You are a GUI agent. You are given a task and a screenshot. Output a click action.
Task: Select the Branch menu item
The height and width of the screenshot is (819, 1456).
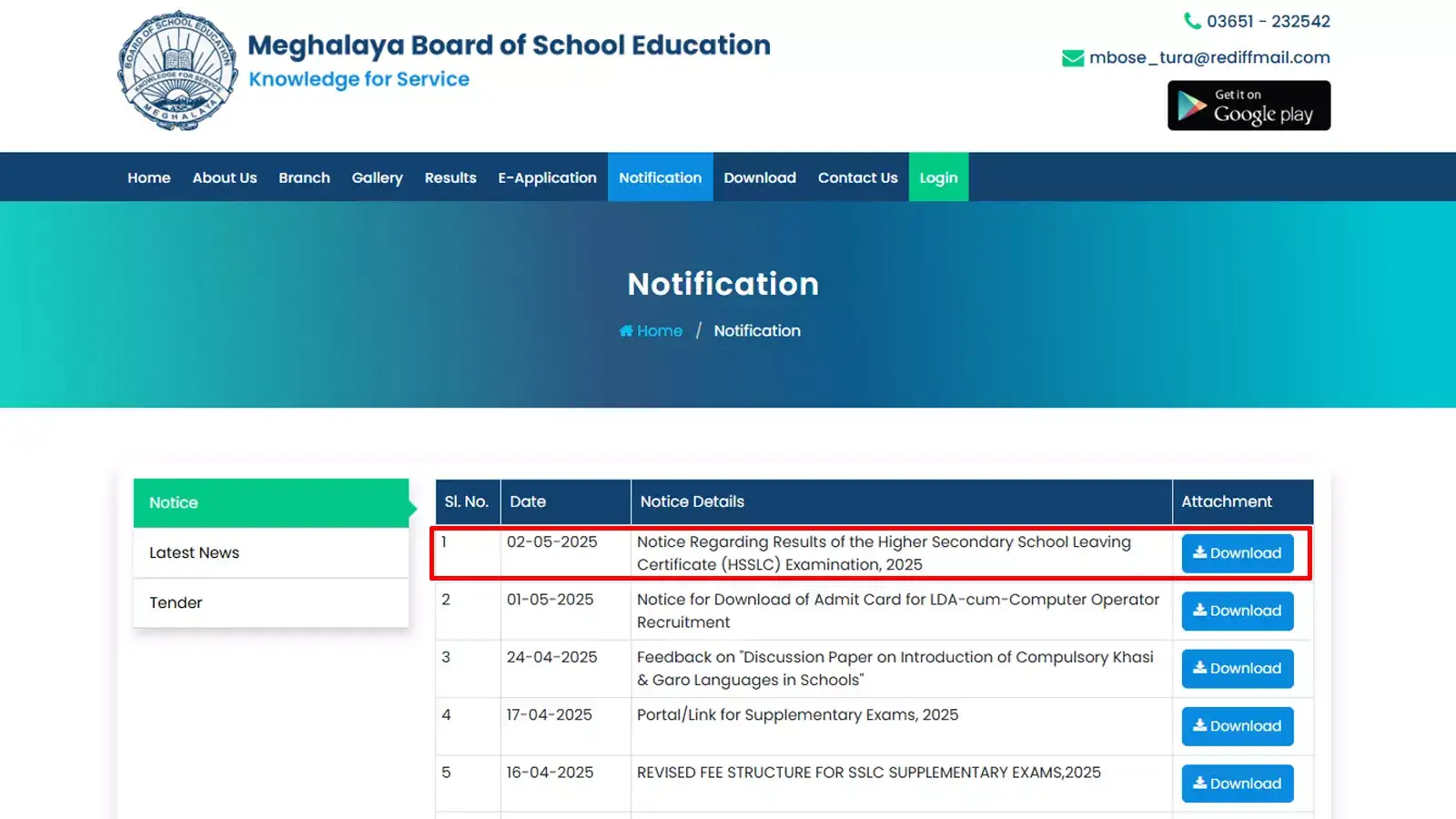(x=304, y=177)
